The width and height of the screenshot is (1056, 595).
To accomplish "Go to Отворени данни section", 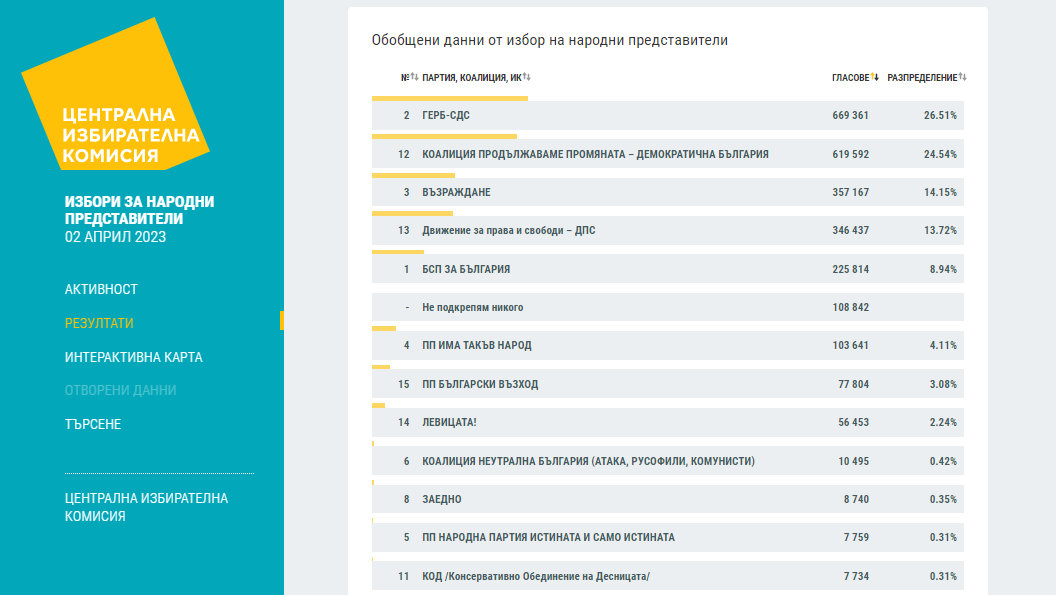I will pos(120,390).
